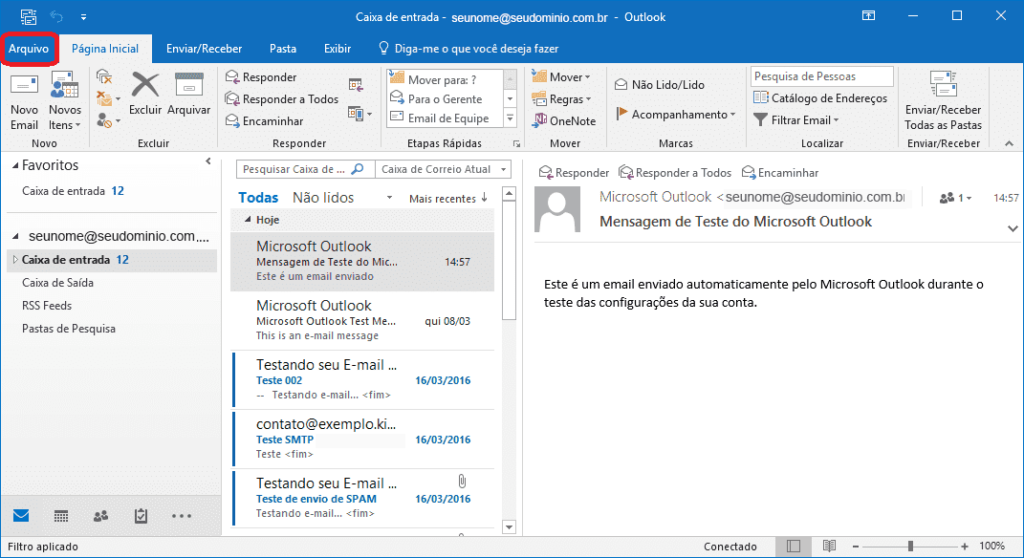Click the OneNote button
Screen dimensions: 1024x558
point(564,121)
